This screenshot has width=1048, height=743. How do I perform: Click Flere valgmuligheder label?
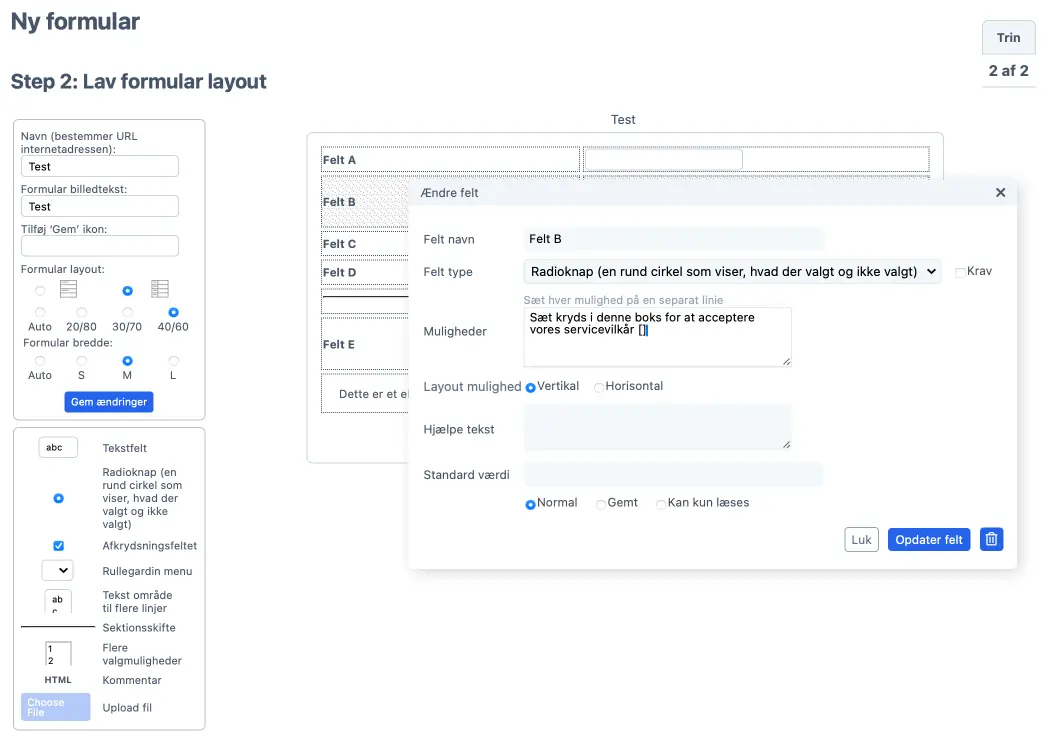[x=142, y=654]
